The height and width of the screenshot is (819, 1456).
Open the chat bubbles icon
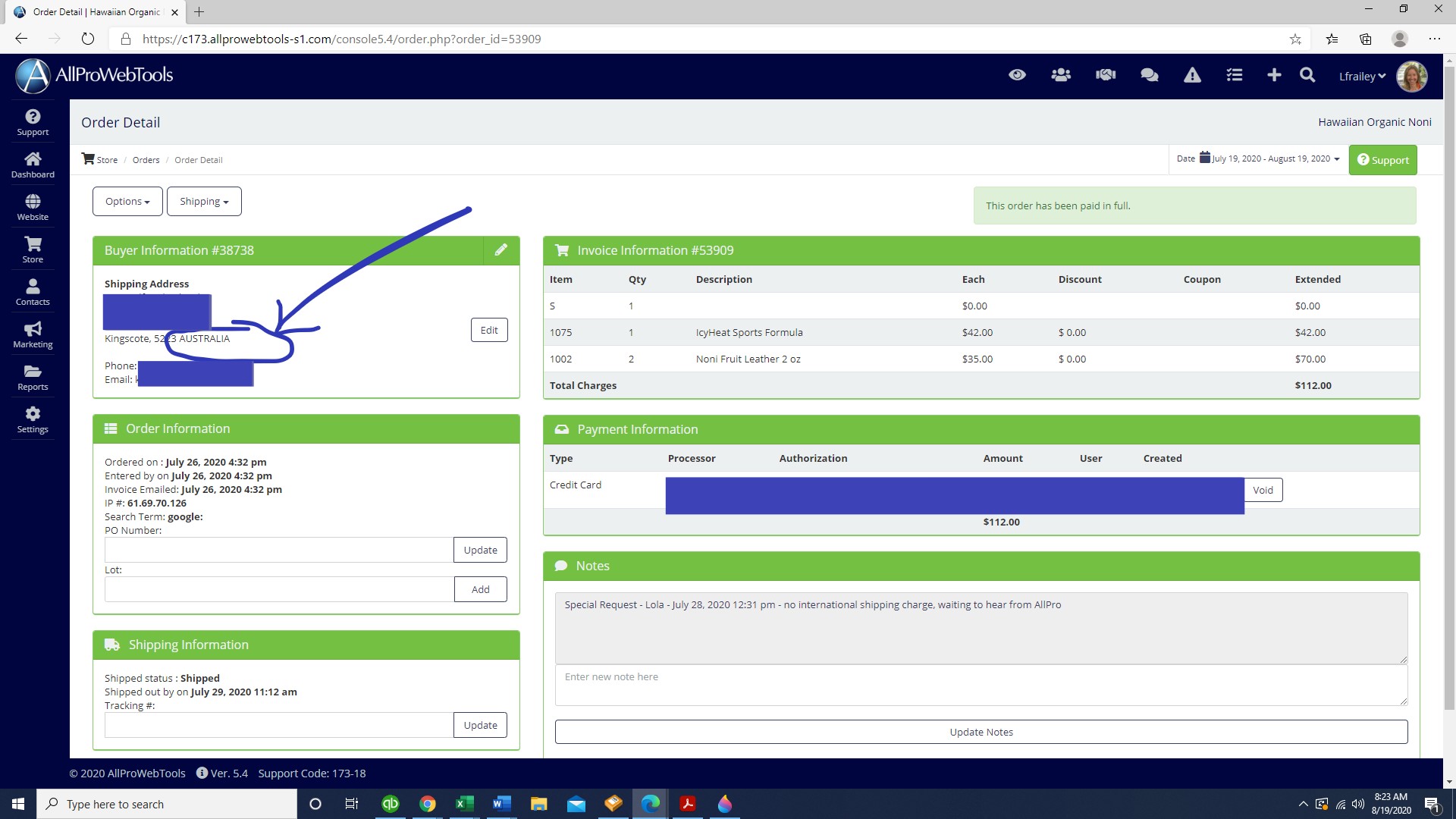pos(1150,75)
